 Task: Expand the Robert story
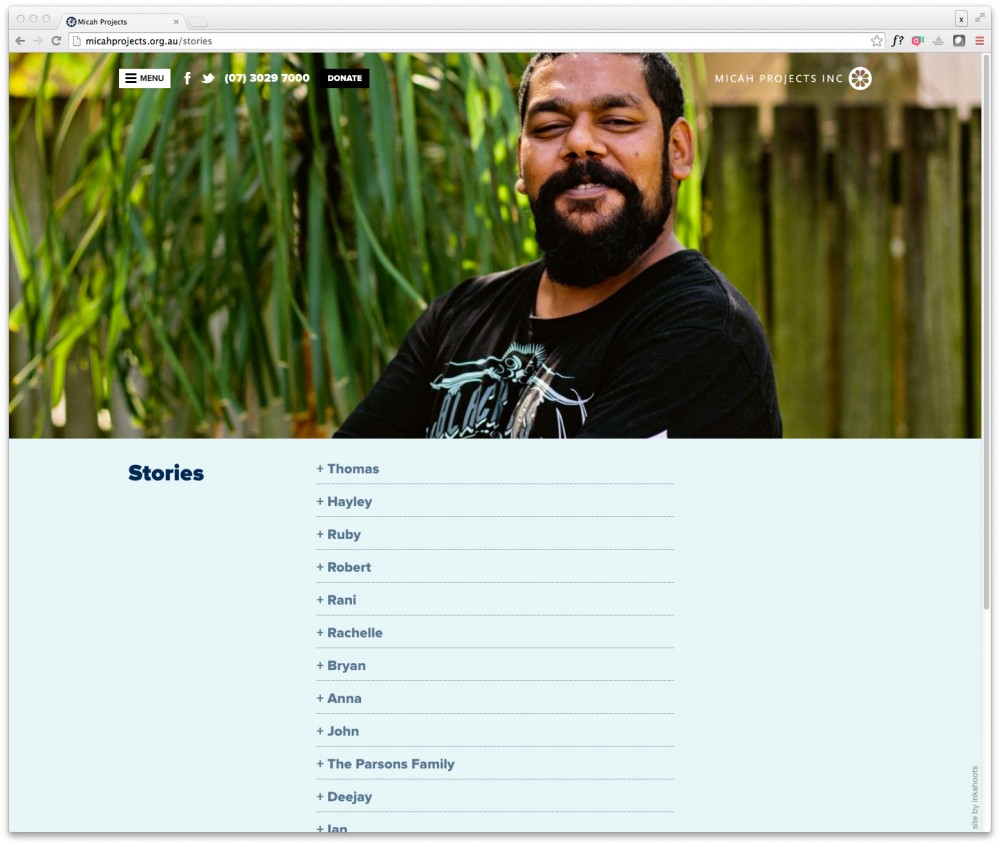coord(344,567)
